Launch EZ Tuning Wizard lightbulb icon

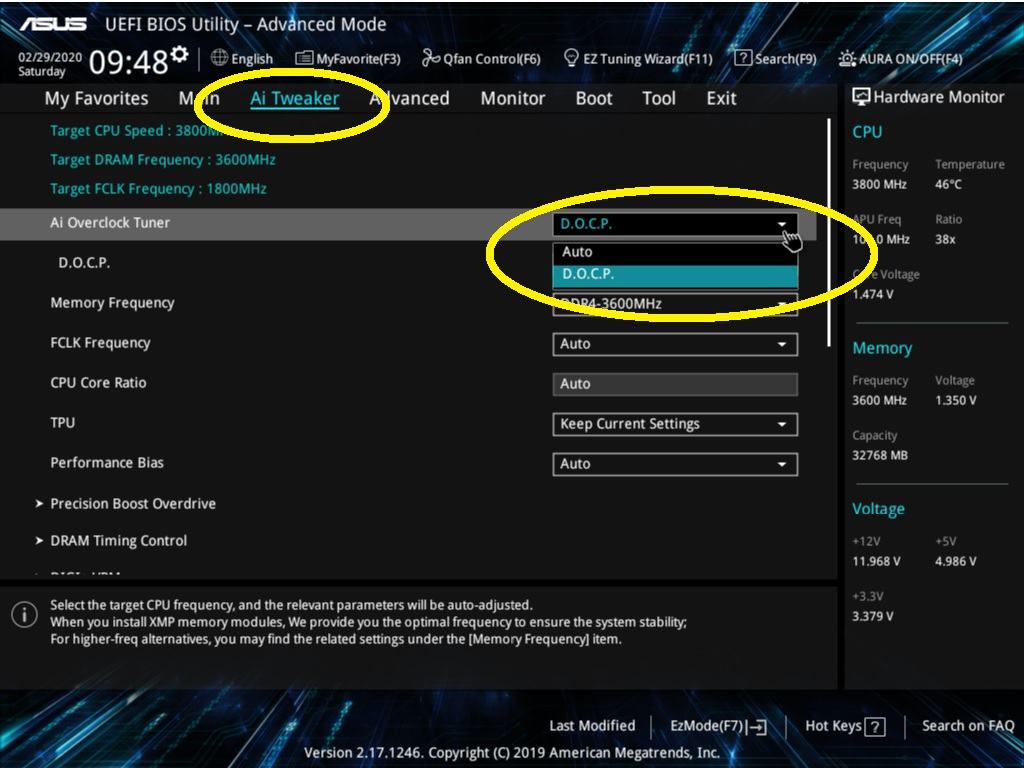(571, 58)
